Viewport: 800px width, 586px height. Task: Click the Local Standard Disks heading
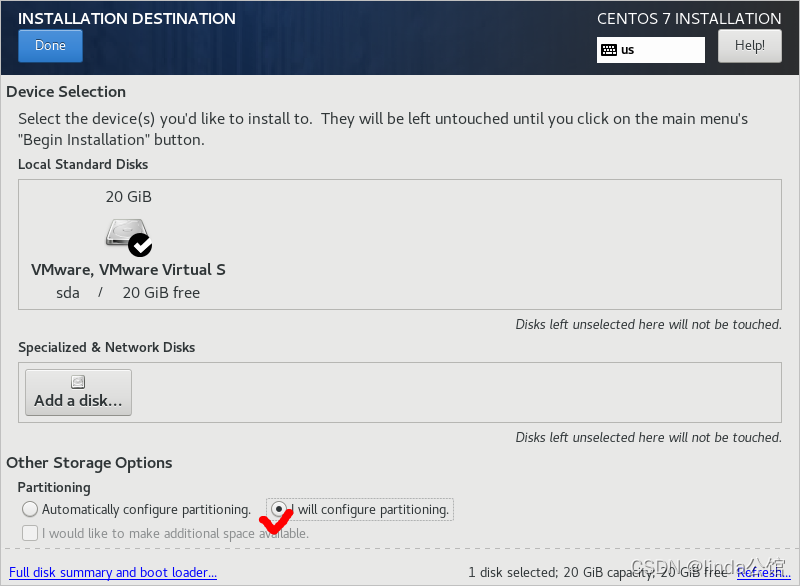click(x=83, y=164)
